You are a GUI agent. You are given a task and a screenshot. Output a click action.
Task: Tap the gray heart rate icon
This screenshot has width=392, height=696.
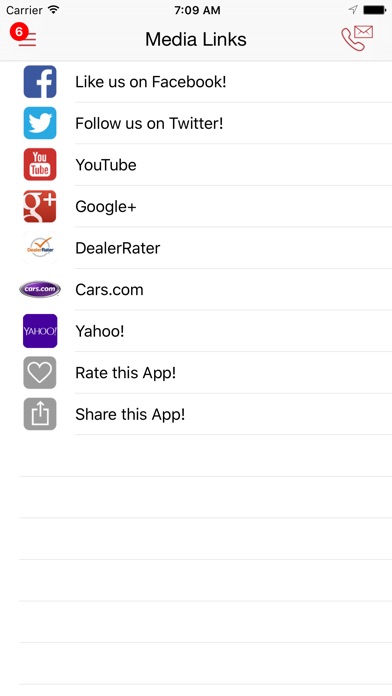tap(40, 372)
